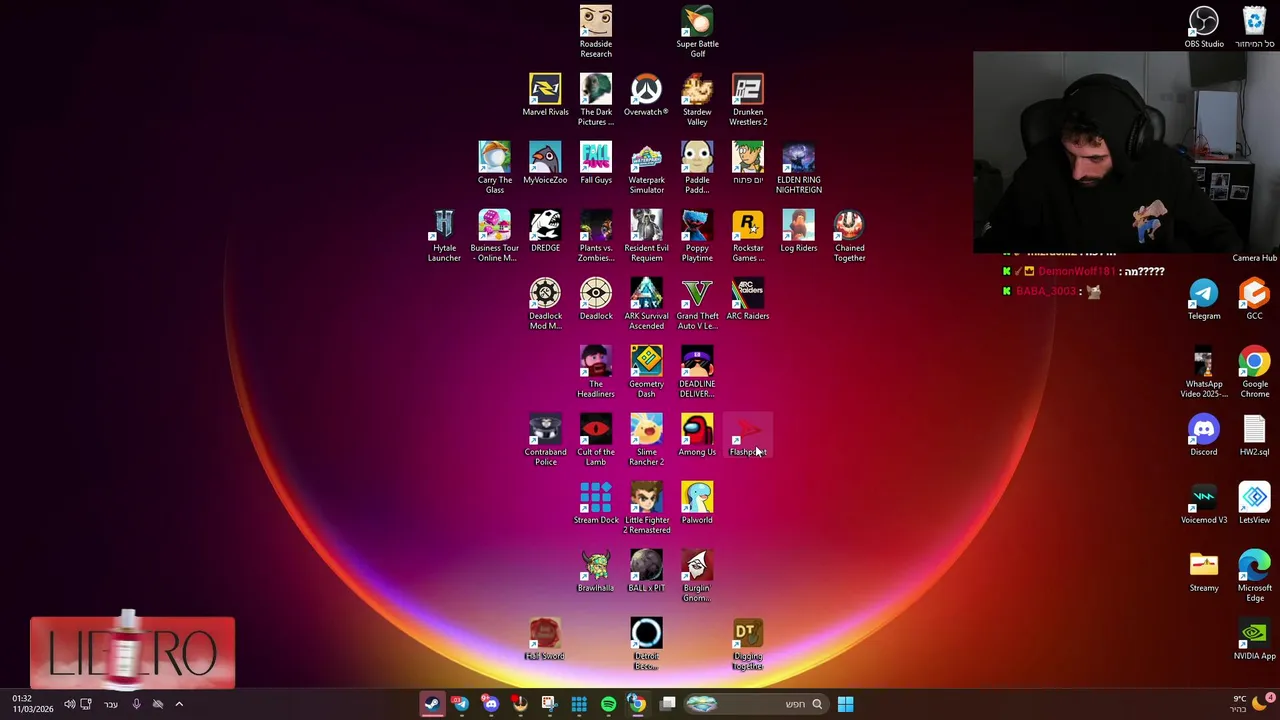Select the Contraband Police shortcut
1280x720 pixels.
coord(545,439)
